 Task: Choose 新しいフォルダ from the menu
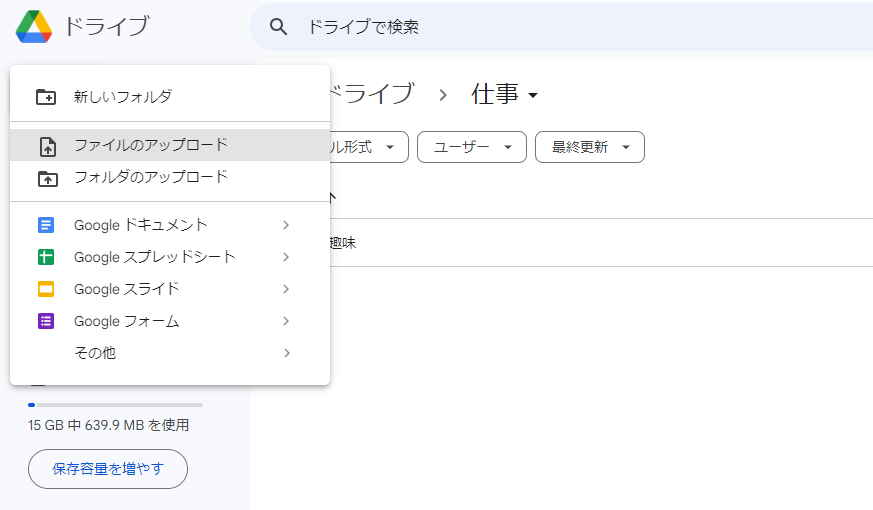(x=170, y=97)
